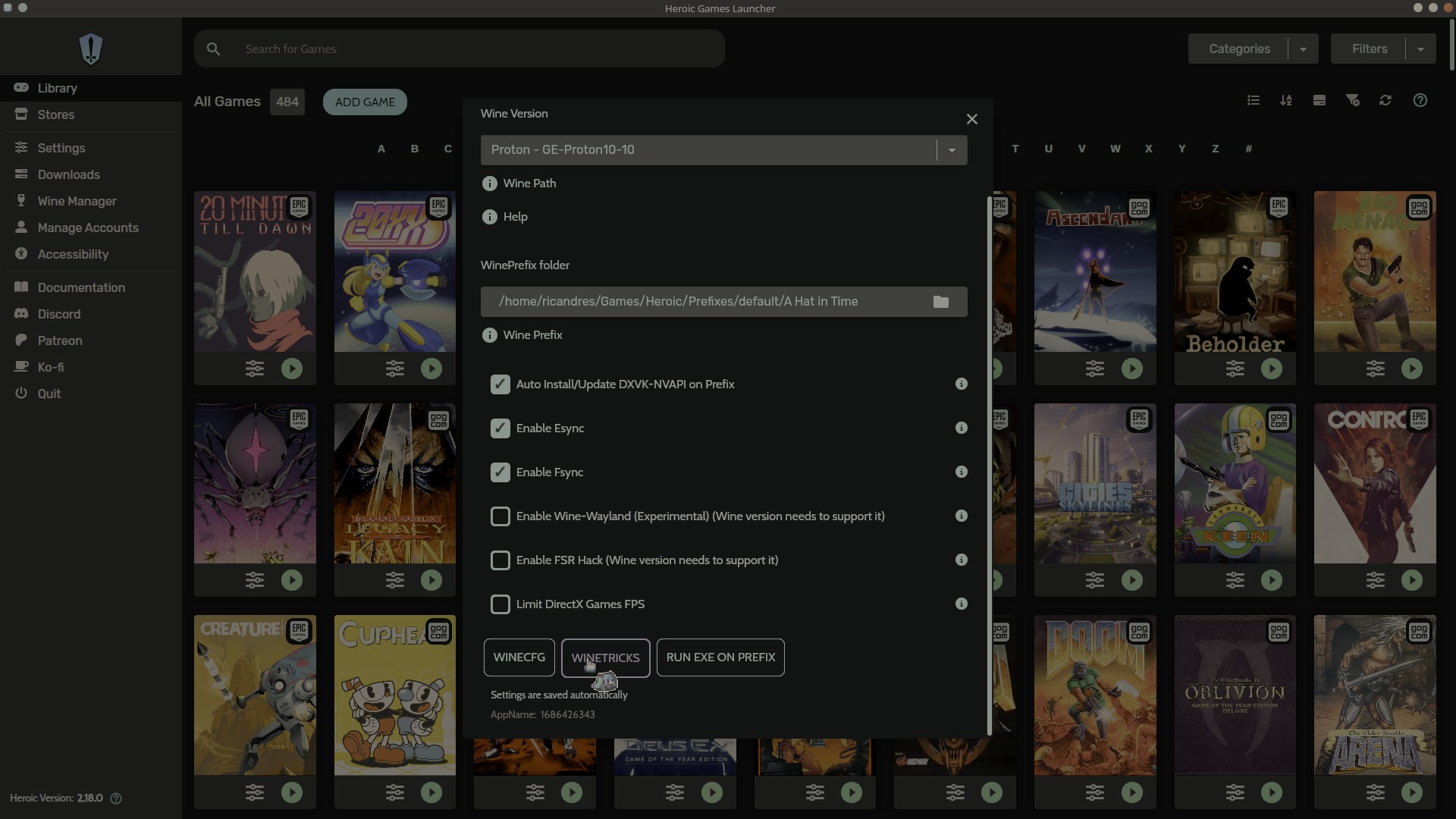Toggle library sort order icon
Screen dimensions: 1456x819
1286,100
